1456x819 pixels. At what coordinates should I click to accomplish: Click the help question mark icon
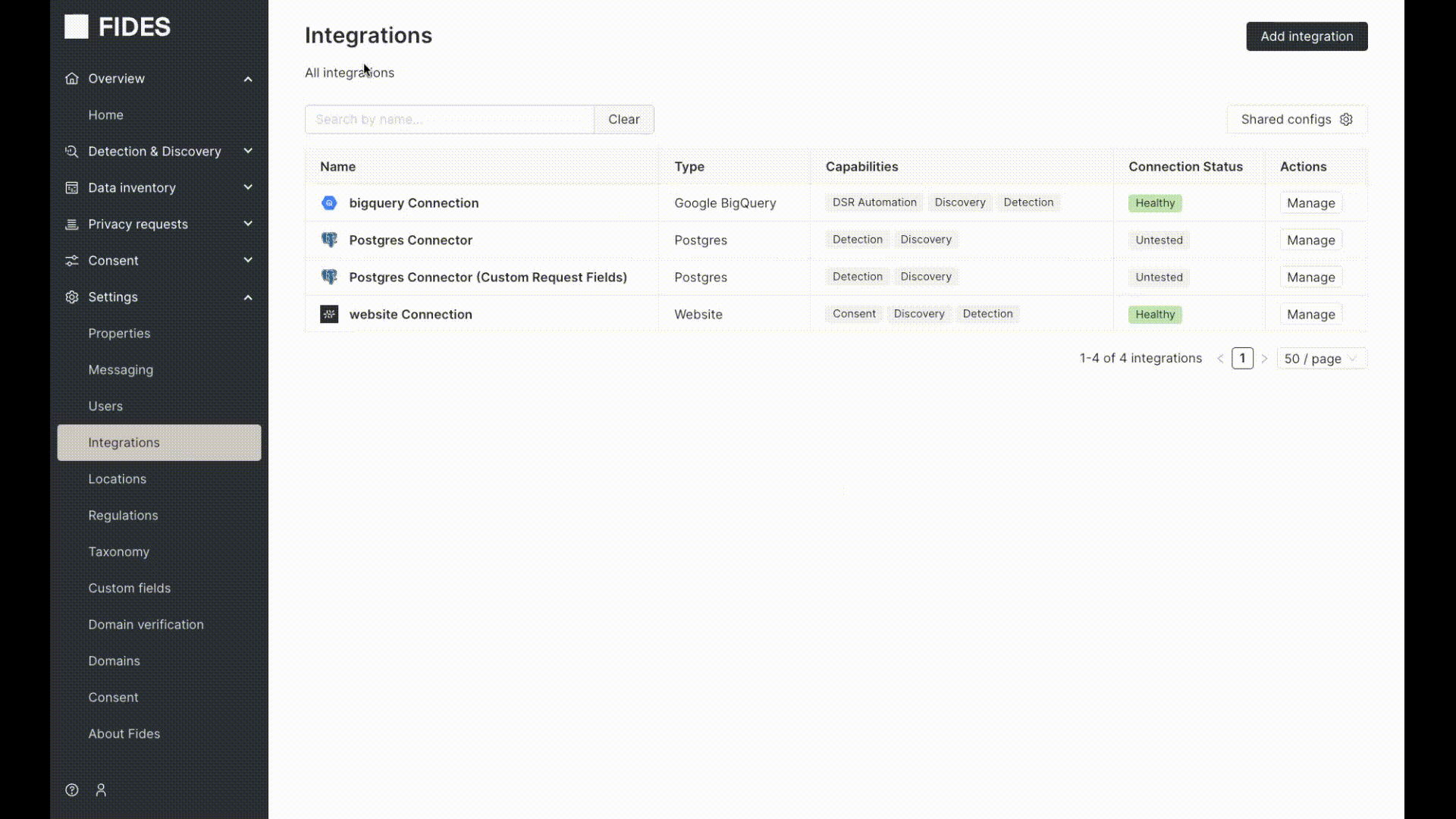(x=72, y=790)
